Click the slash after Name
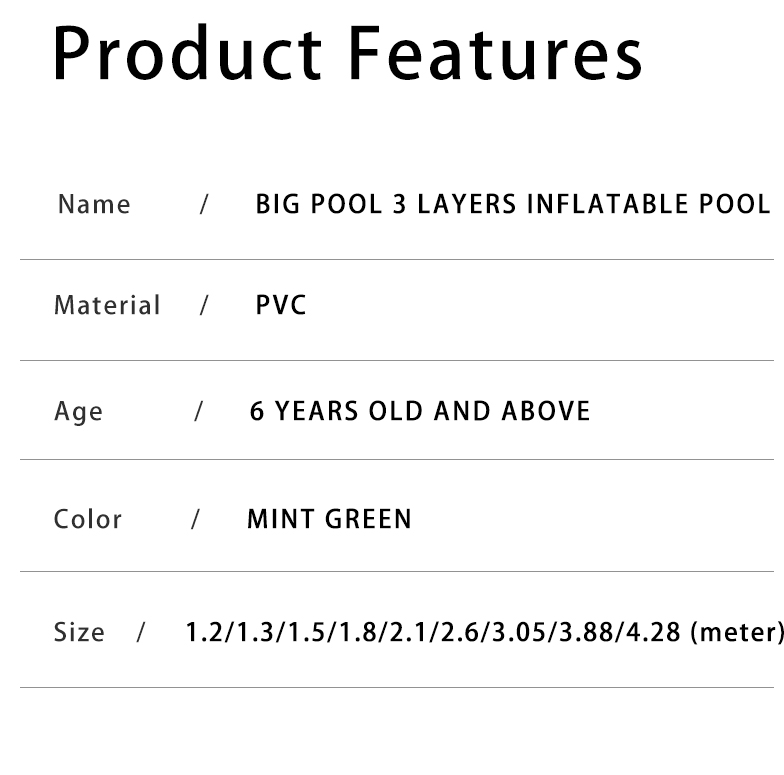Screen dimensions: 784x775 (204, 204)
